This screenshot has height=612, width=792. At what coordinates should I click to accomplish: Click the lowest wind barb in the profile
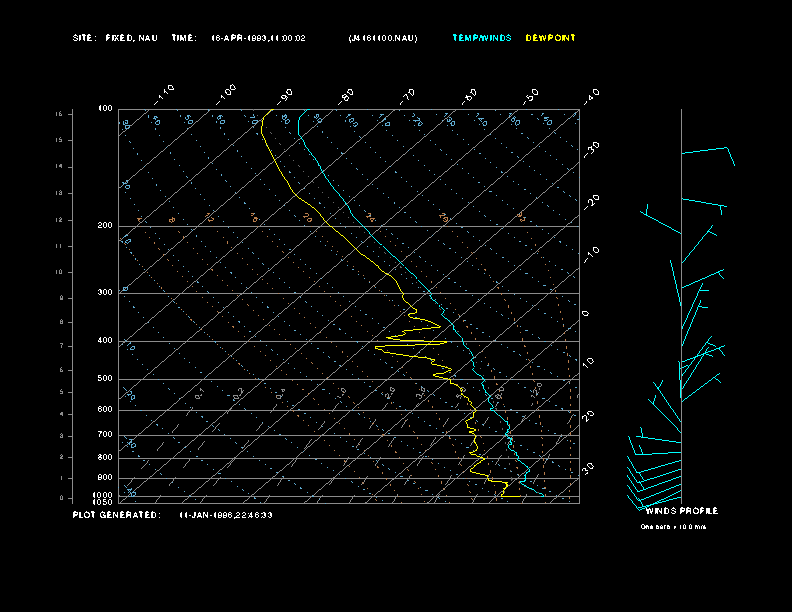[655, 497]
